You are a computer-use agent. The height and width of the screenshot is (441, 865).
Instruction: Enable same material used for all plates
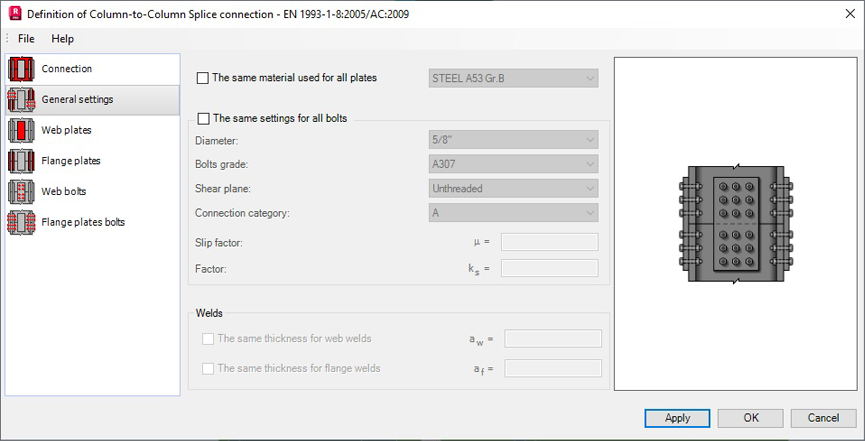(x=204, y=78)
